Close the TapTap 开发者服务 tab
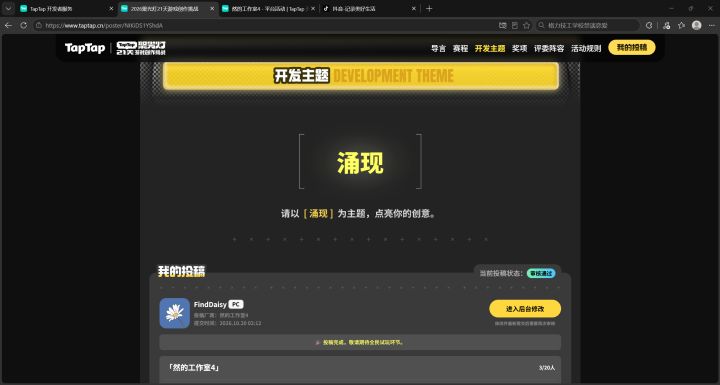The image size is (720, 385). coord(111,9)
